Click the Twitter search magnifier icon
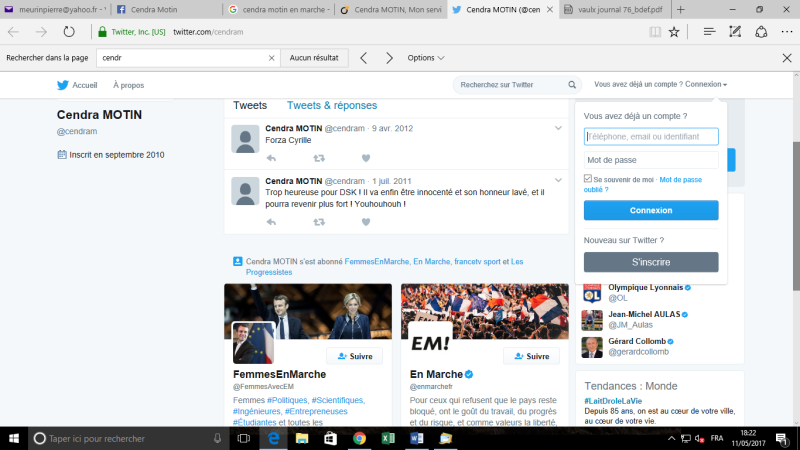 click(572, 85)
